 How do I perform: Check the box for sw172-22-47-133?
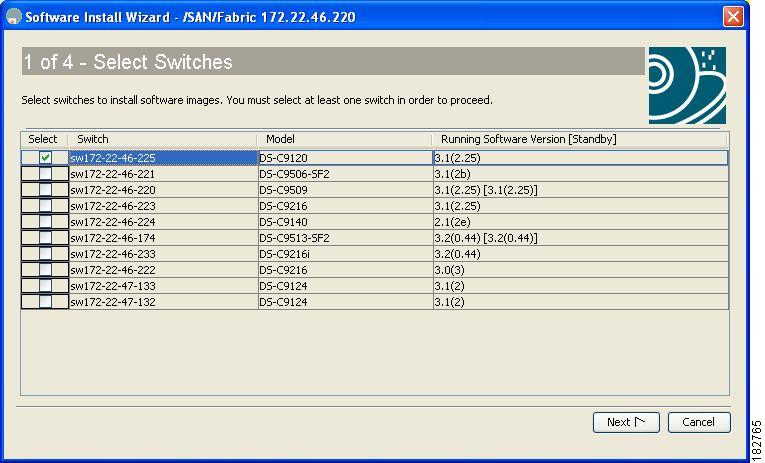pos(45,286)
